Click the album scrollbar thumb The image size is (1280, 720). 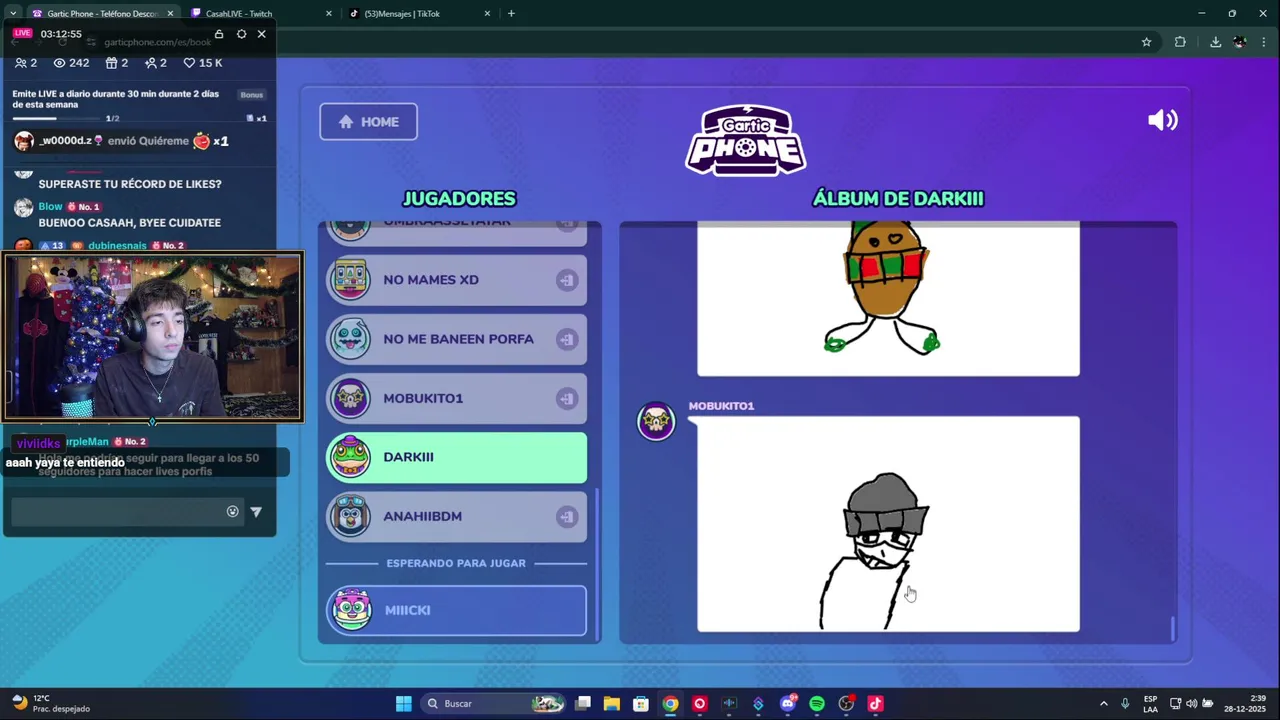tap(1172, 628)
